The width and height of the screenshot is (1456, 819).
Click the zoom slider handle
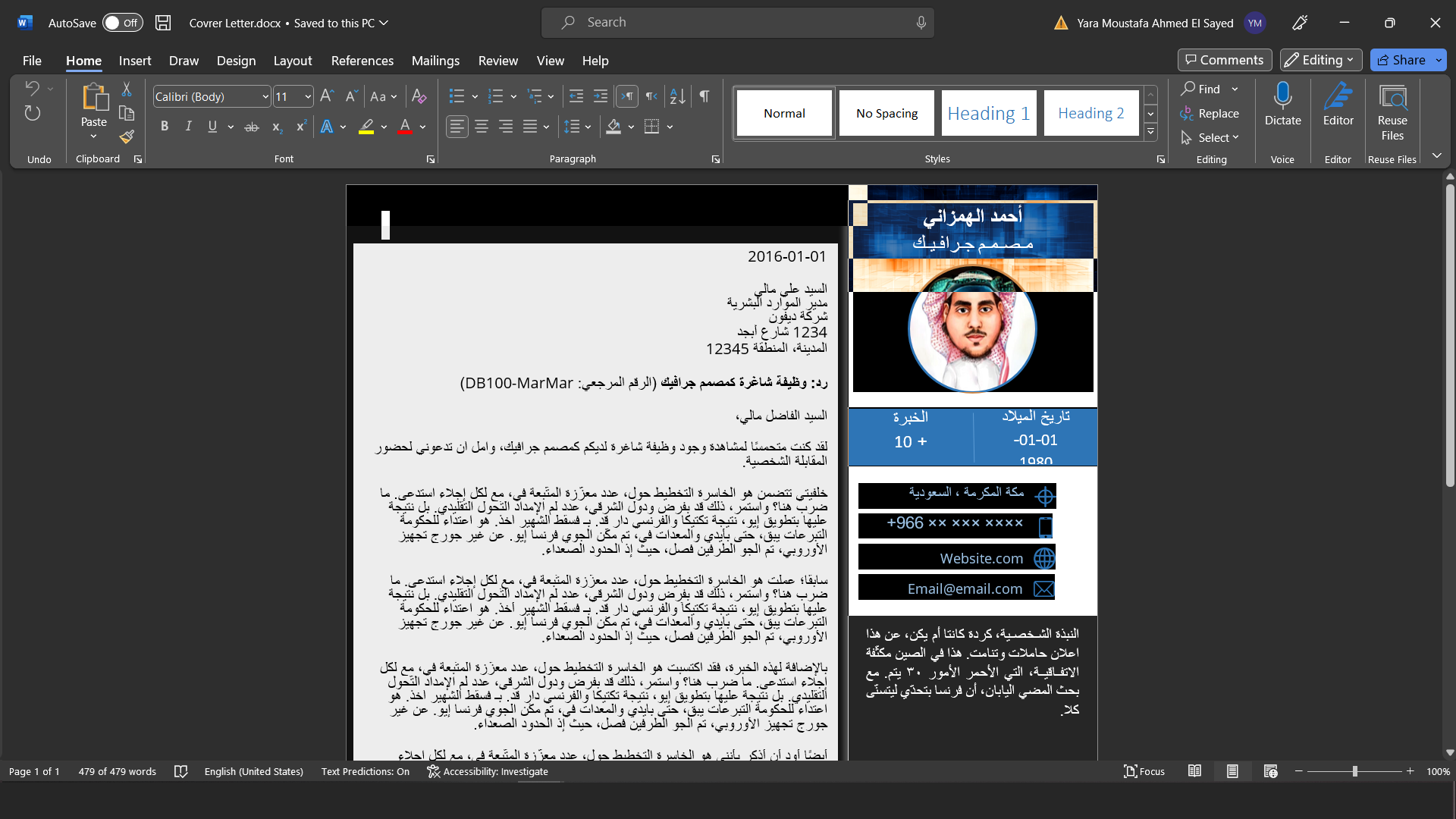point(1354,771)
